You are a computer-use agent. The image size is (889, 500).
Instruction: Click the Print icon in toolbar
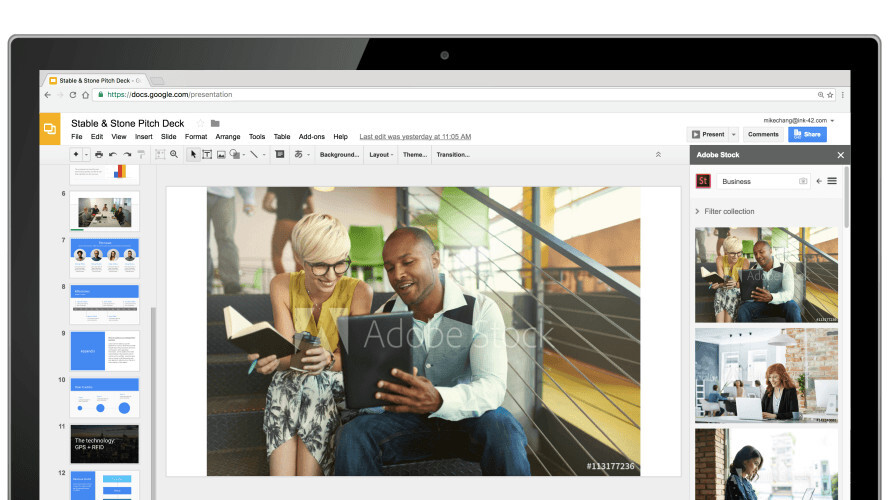tap(98, 155)
